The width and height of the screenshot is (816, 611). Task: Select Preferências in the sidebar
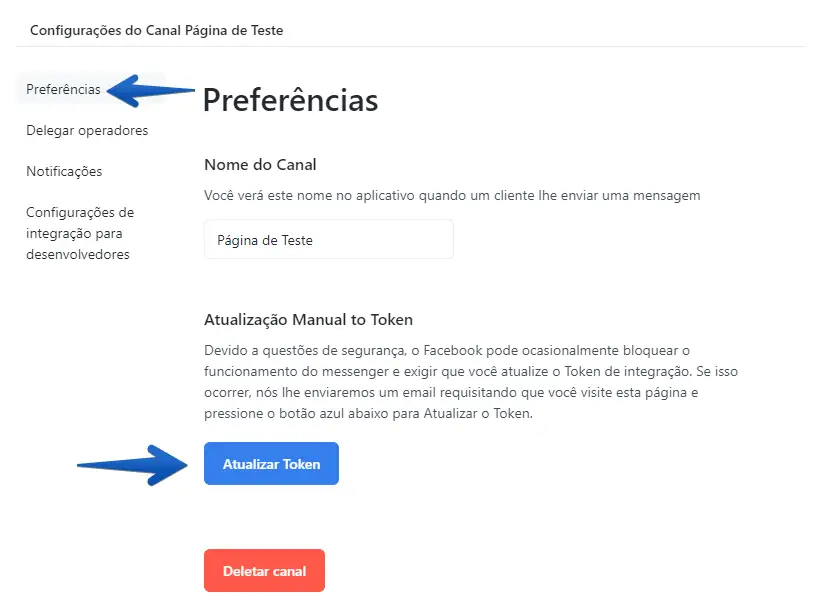point(63,89)
